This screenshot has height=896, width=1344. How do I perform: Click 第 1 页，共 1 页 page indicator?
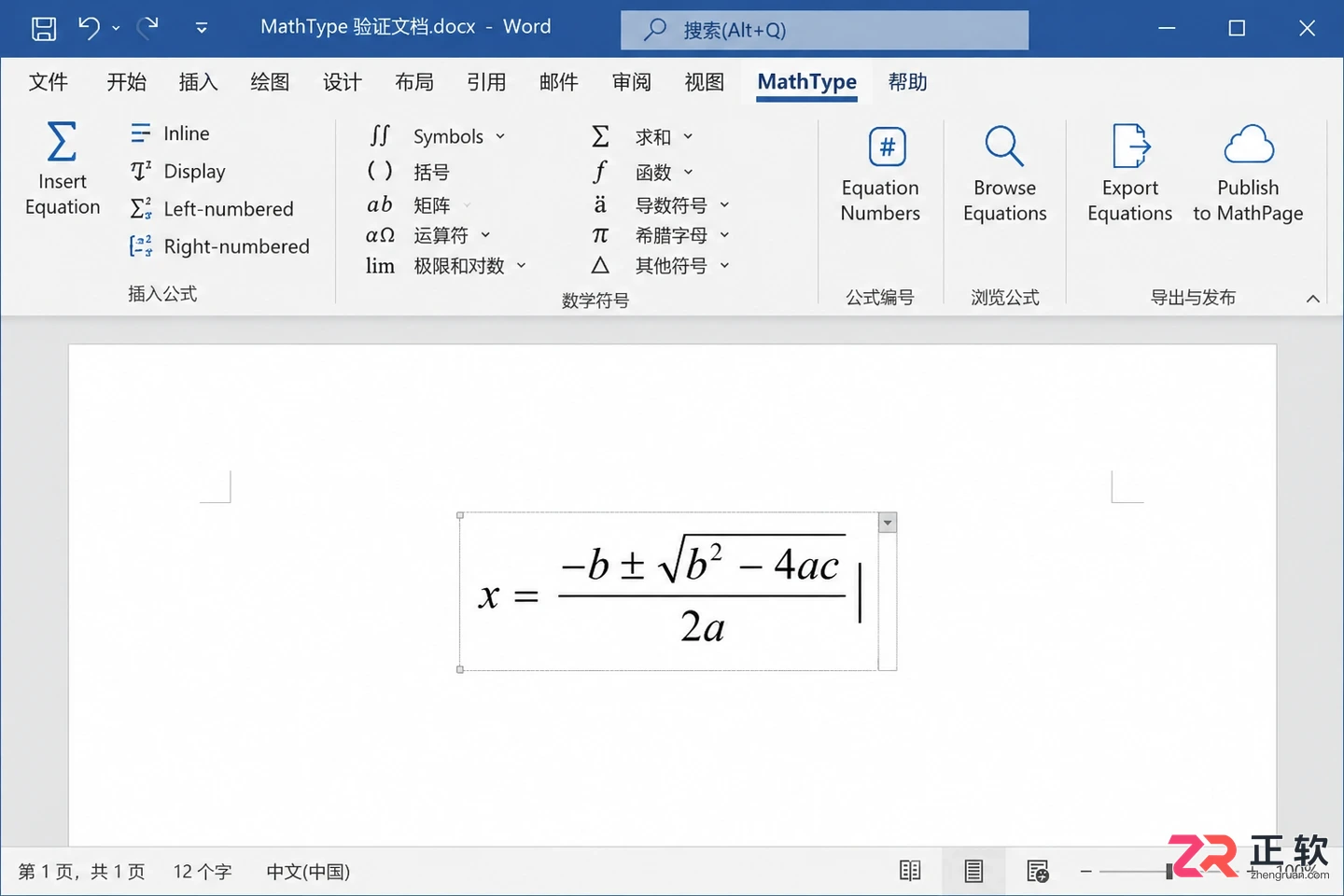[81, 872]
